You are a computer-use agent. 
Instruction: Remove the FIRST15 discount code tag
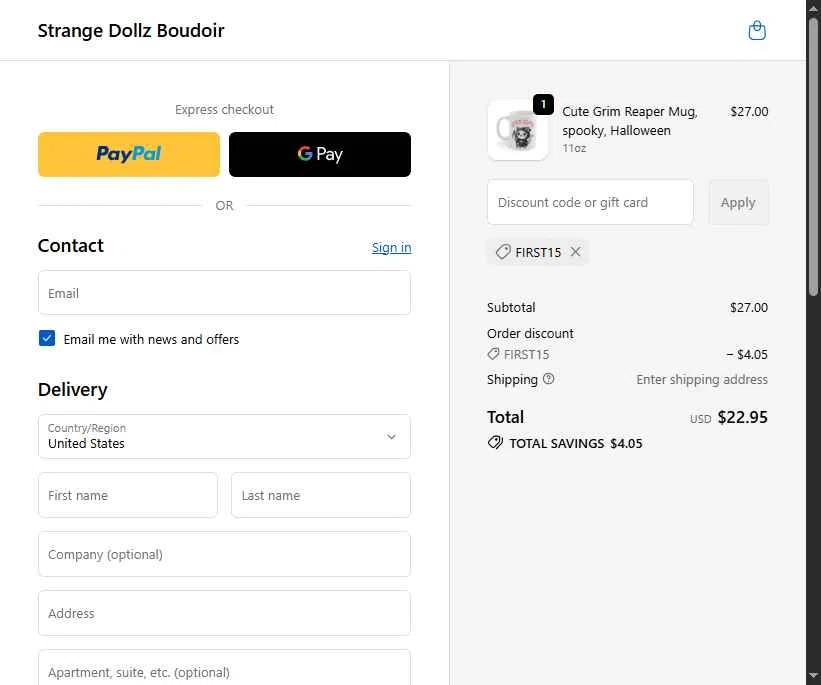pyautogui.click(x=575, y=252)
